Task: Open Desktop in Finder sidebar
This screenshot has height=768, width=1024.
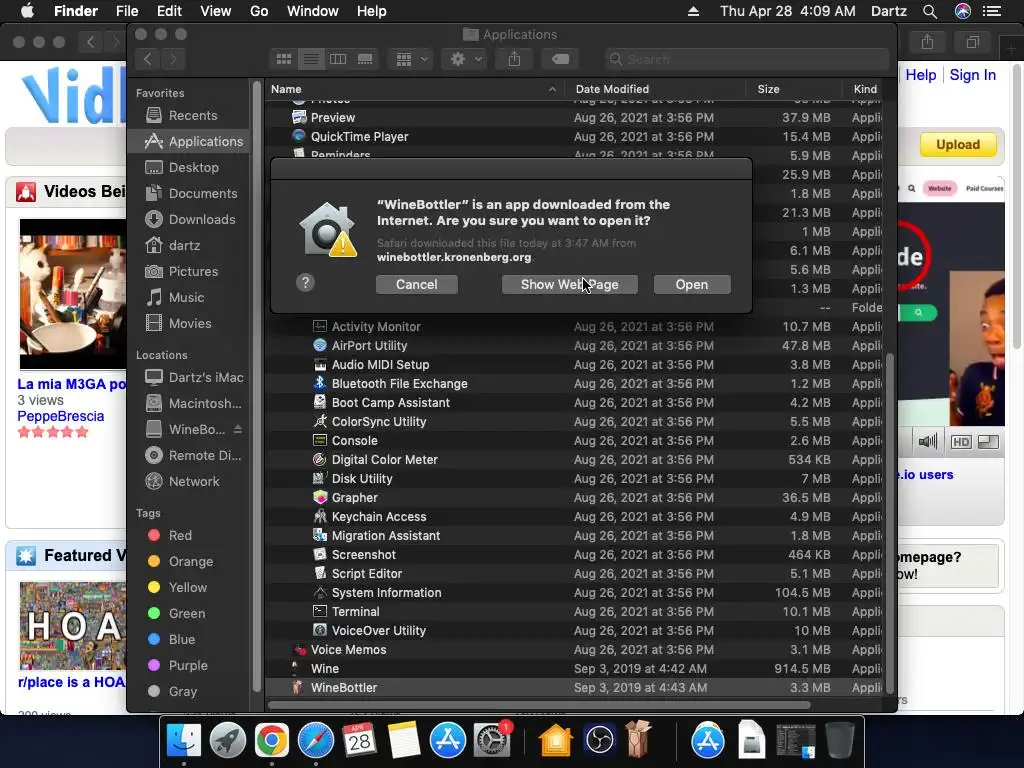Action: (x=188, y=167)
